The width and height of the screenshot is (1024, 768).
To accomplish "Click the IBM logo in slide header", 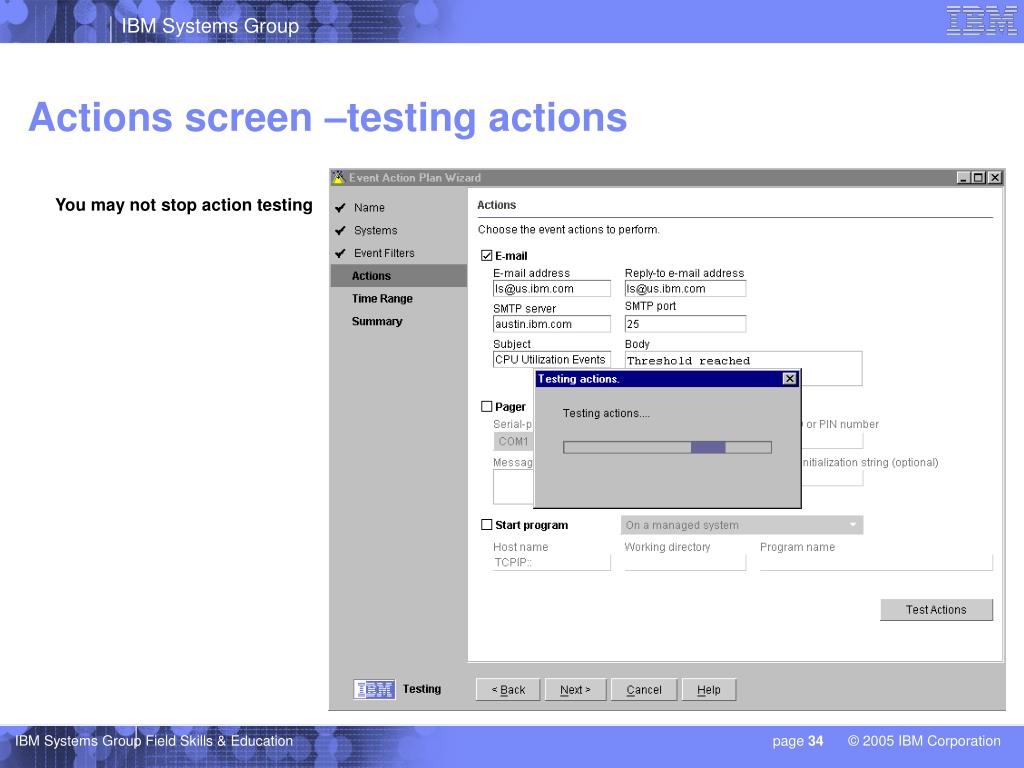I will tap(981, 21).
